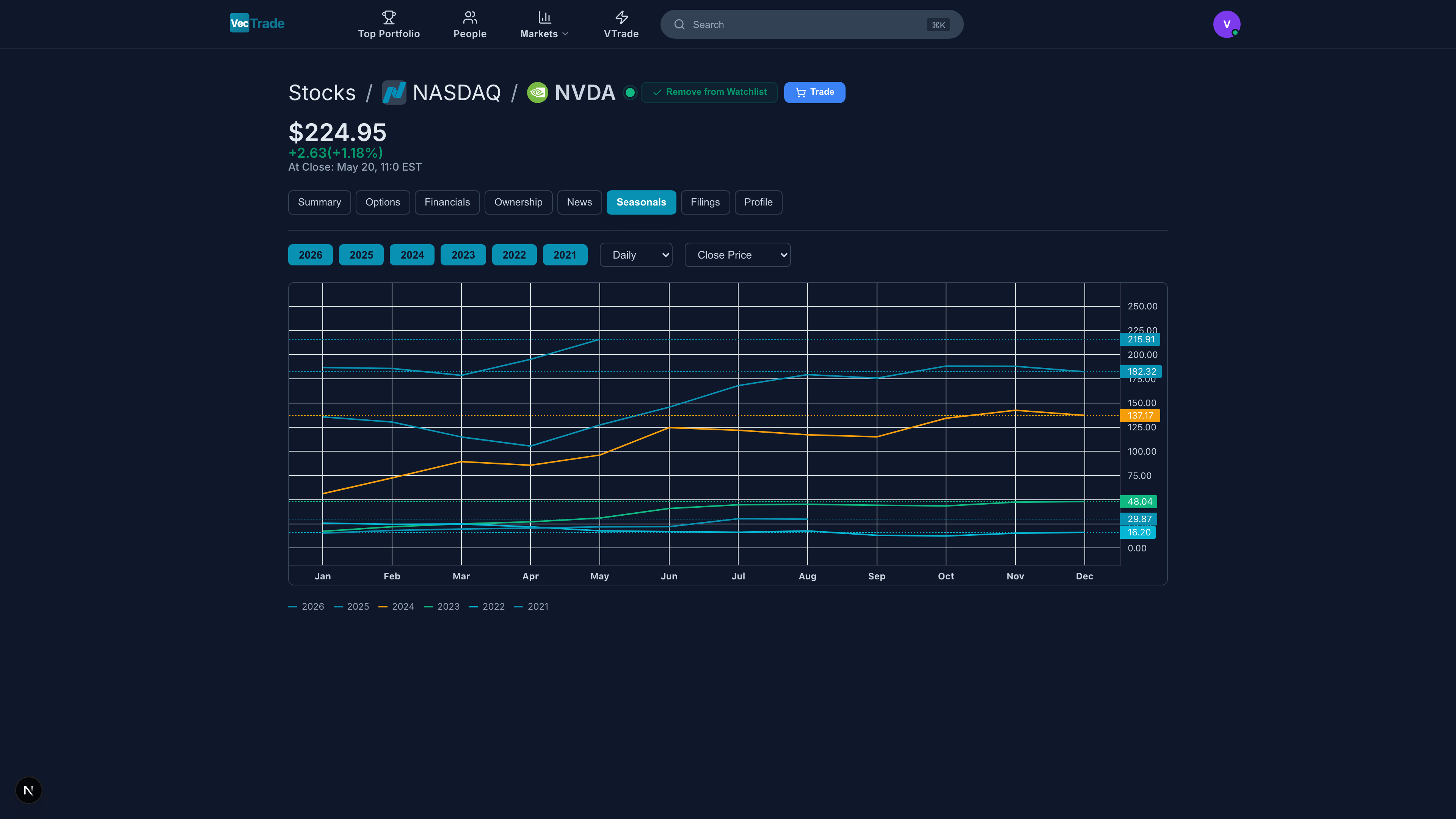Switch to the Profile tab
The image size is (1456, 819).
tap(758, 202)
